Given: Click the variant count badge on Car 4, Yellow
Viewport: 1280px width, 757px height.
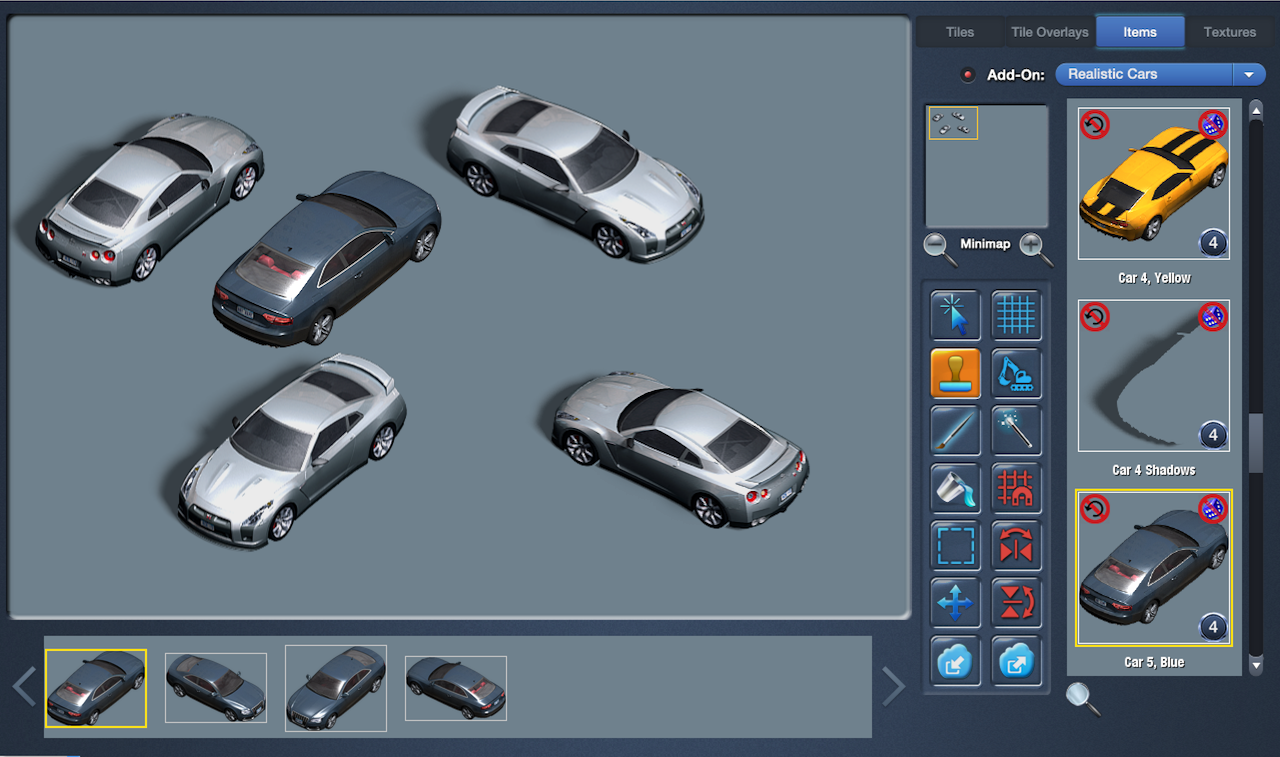Looking at the screenshot, I should click(1213, 243).
